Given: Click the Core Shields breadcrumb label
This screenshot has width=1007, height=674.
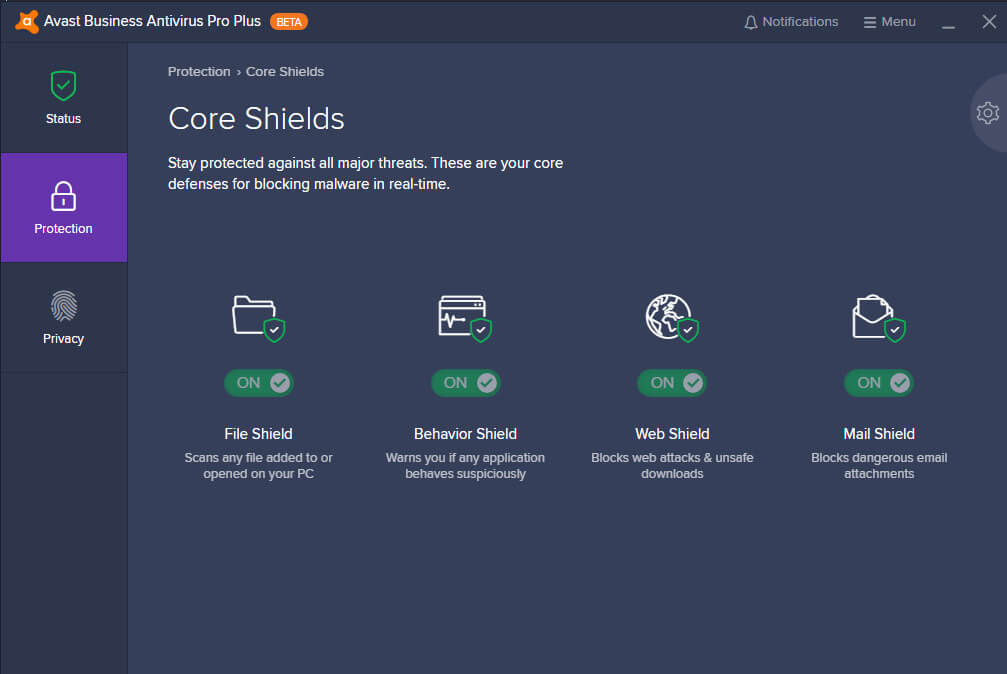Looking at the screenshot, I should [285, 71].
